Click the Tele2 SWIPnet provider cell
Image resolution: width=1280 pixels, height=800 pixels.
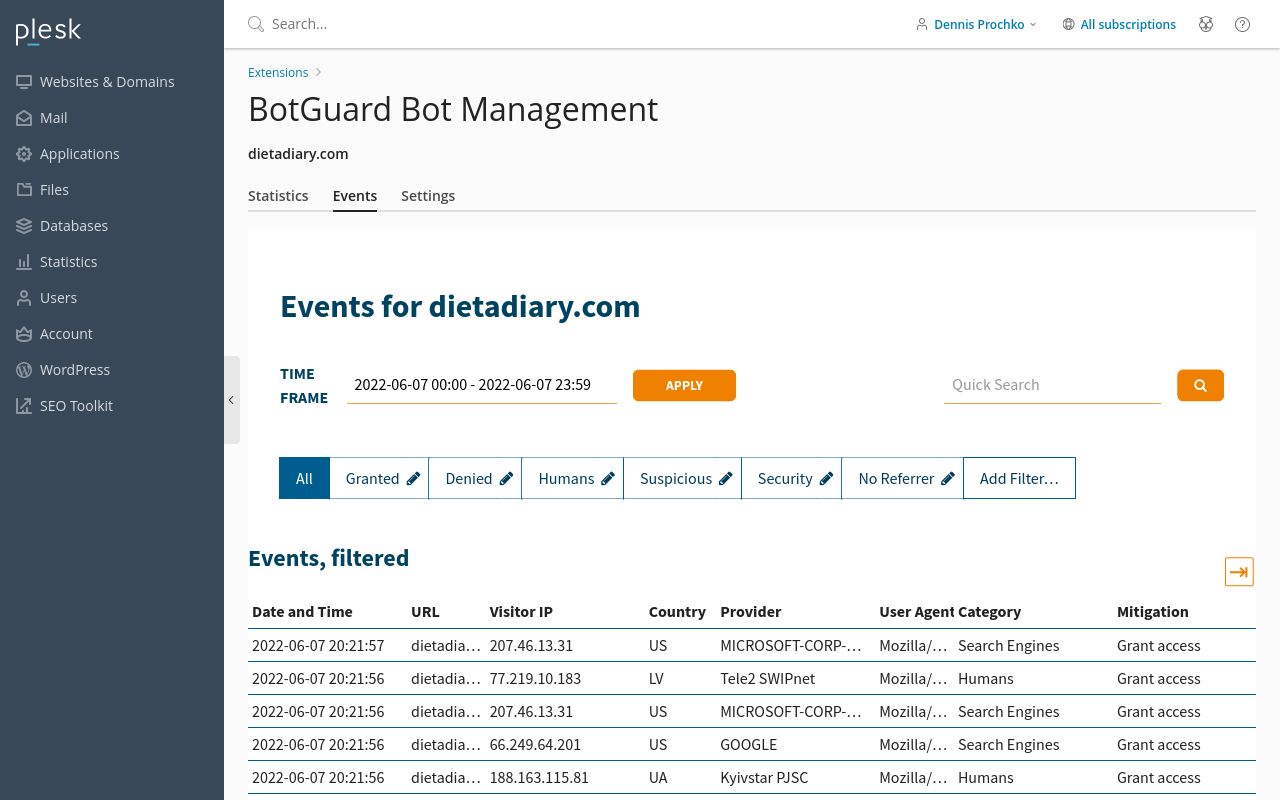pos(767,679)
